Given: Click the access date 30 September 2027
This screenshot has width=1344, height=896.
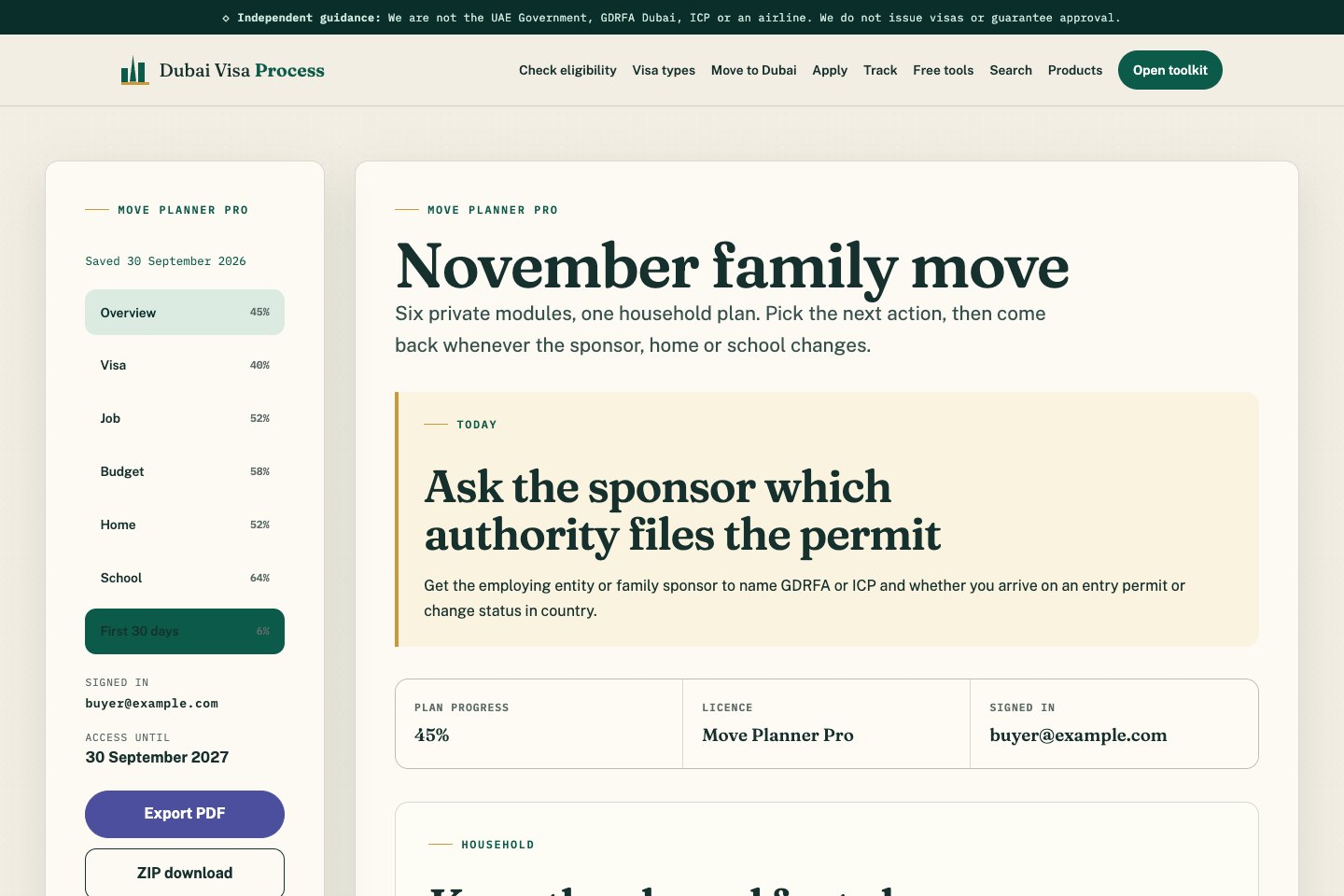Looking at the screenshot, I should coord(157,757).
